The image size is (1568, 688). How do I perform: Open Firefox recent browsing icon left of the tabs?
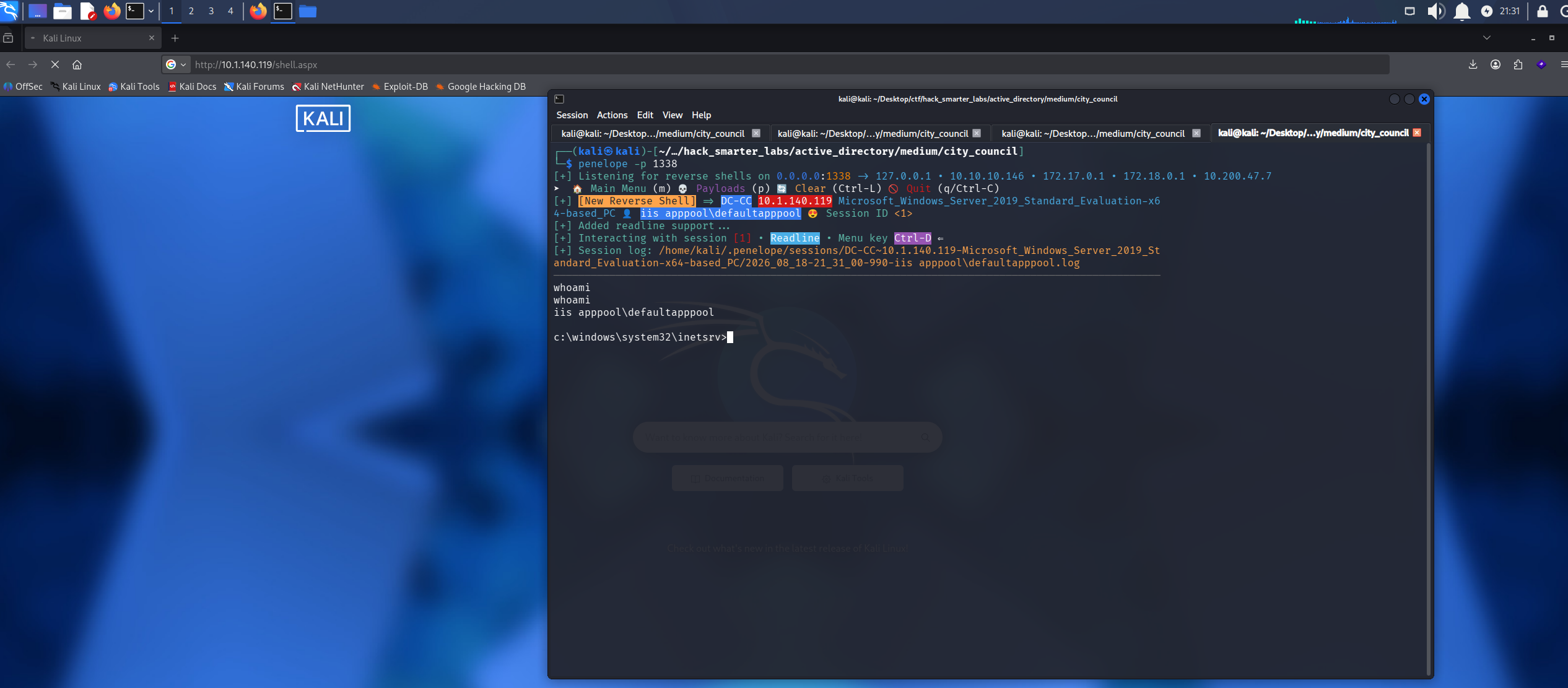[x=8, y=38]
